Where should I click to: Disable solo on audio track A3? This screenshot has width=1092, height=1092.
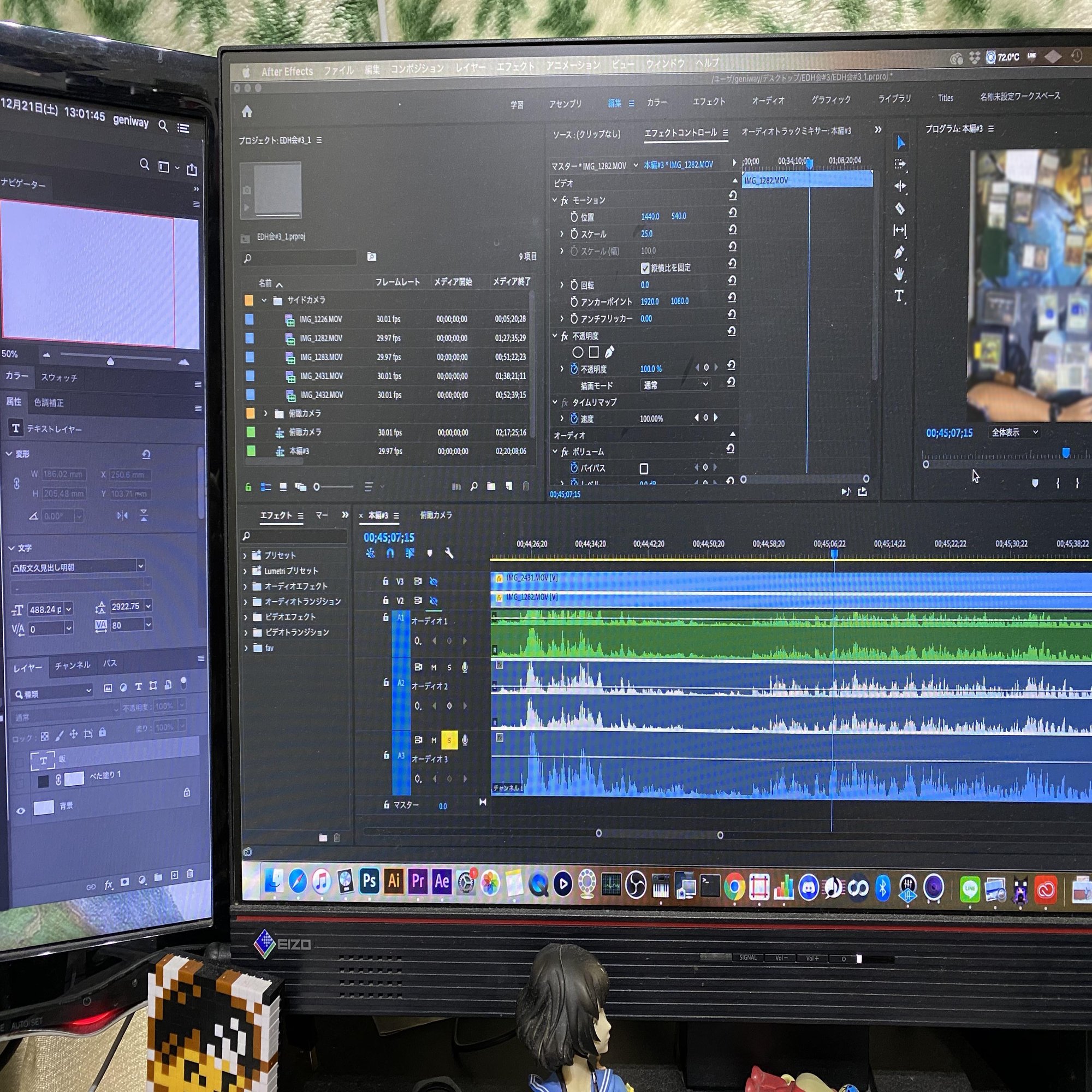(x=449, y=740)
